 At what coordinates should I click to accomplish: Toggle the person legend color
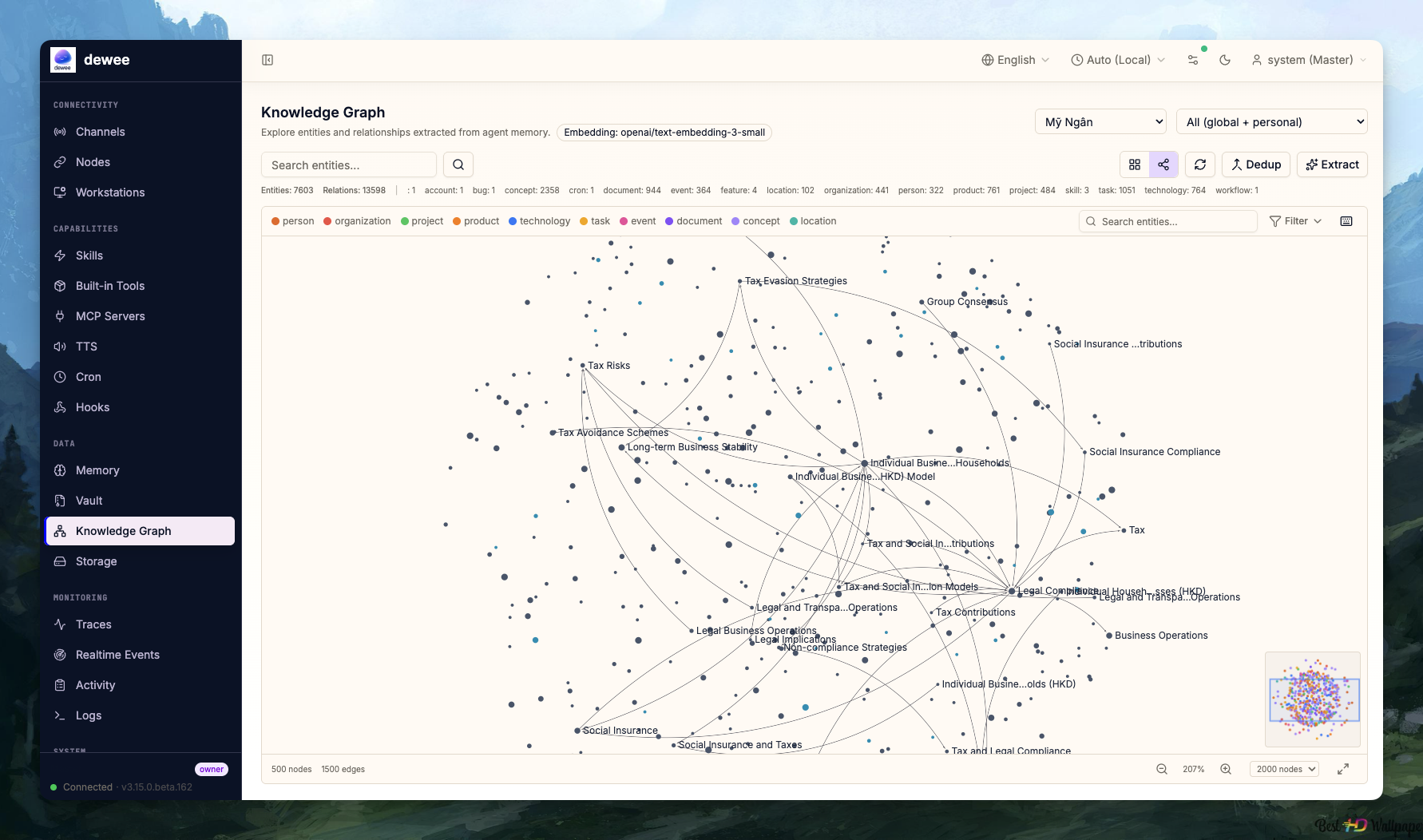275,221
